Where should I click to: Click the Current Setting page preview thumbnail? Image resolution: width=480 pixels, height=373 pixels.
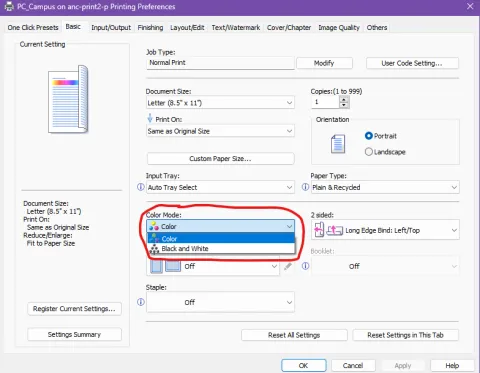tap(69, 99)
